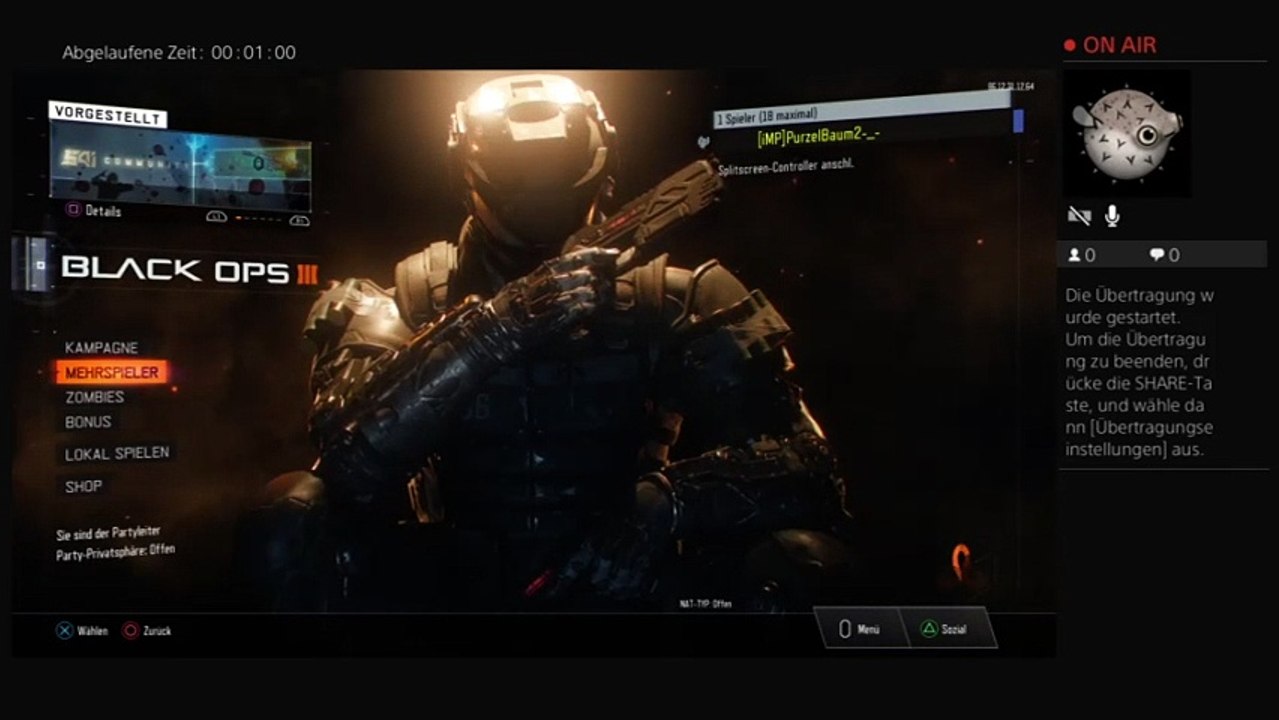Toggle the microphone icon in broadcast panel
The width and height of the screenshot is (1279, 720).
coord(1111,216)
